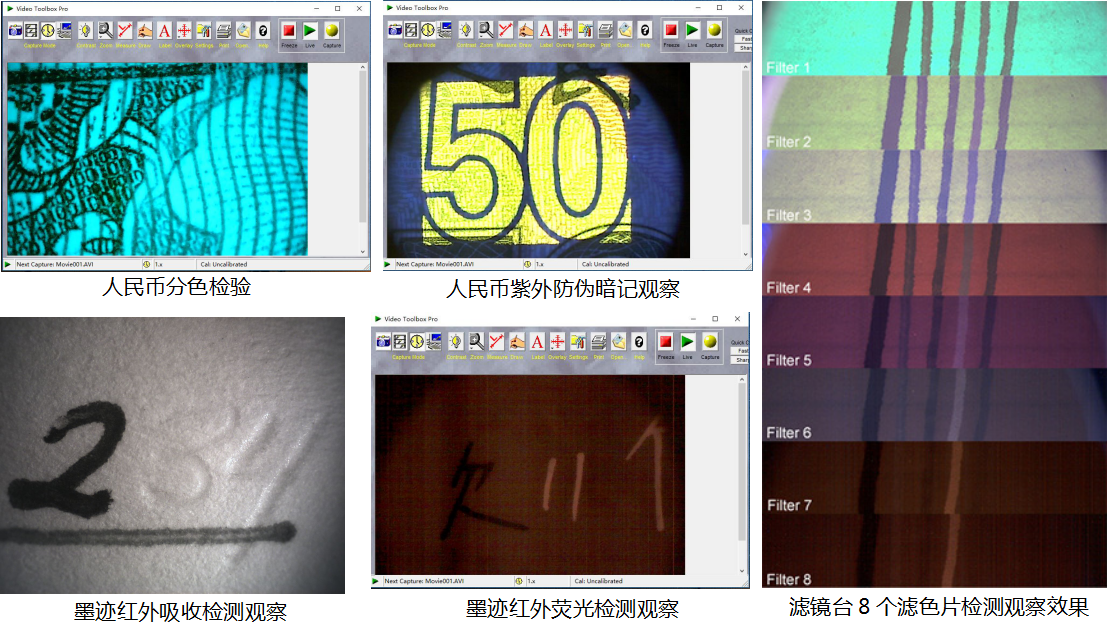Image resolution: width=1107 pixels, height=634 pixels.
Task: Select camera snapshot capture mode in cyan banknote window
Action: pyautogui.click(x=15, y=30)
